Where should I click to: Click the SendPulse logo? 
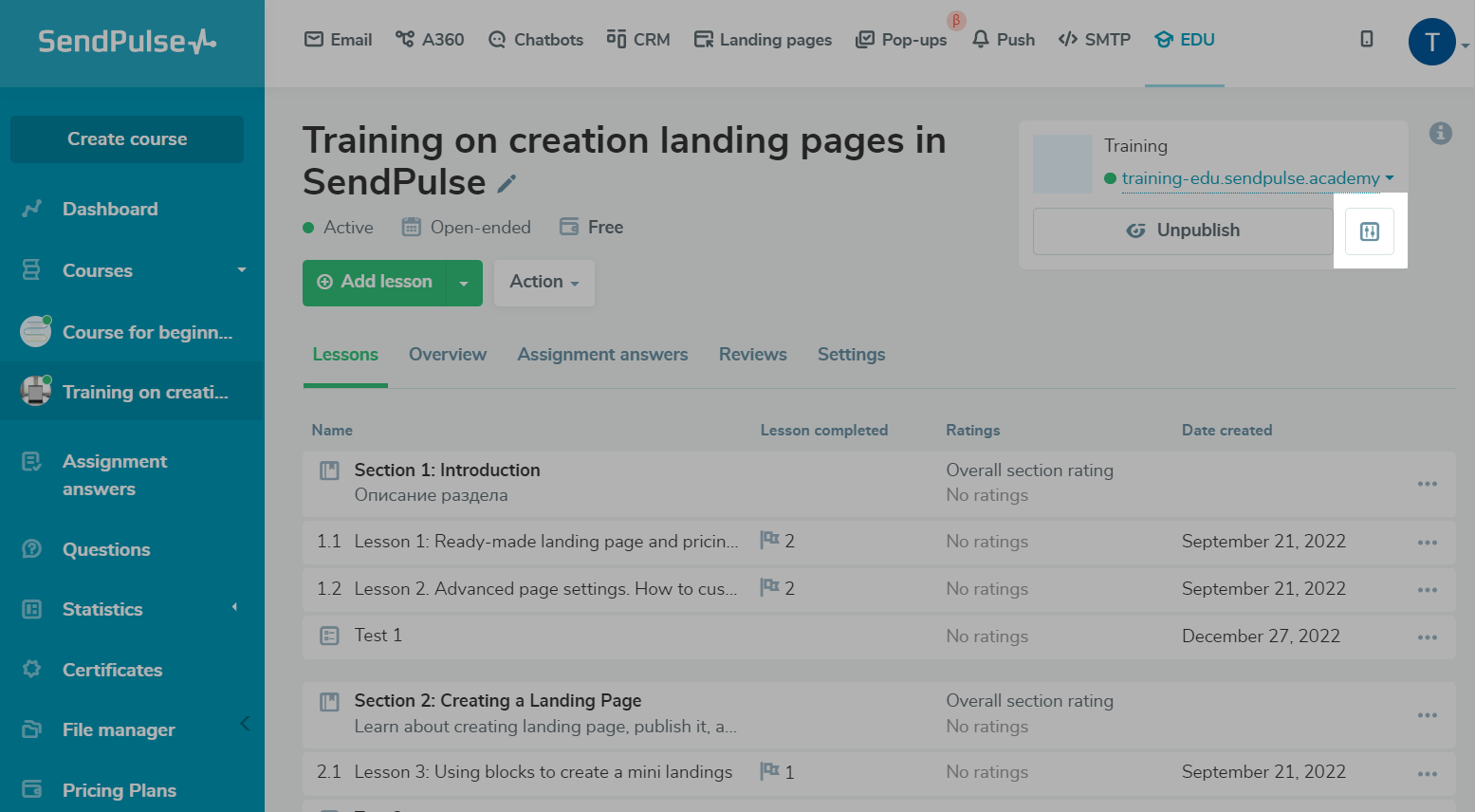click(x=127, y=41)
